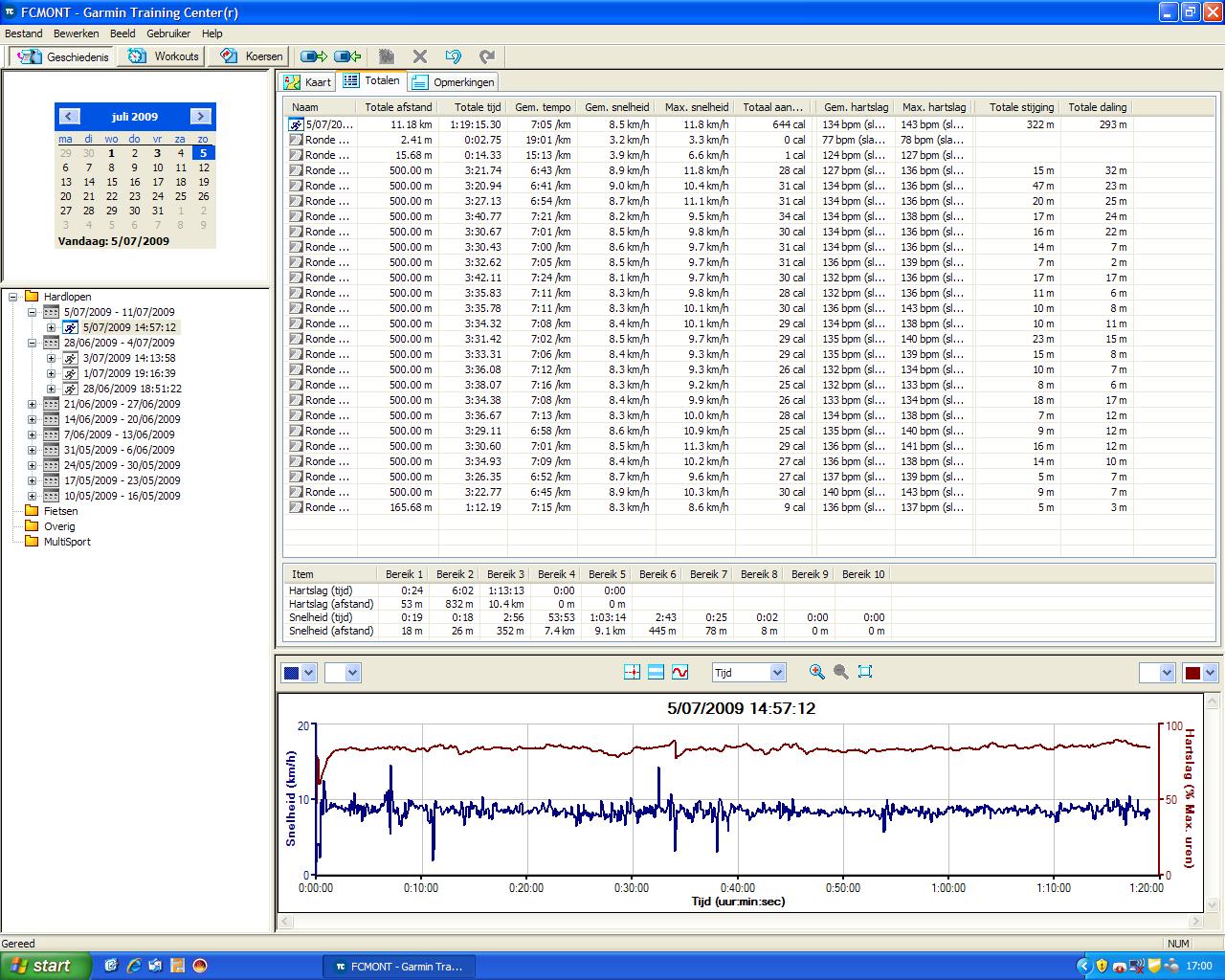This screenshot has width=1225, height=980.
Task: Click the 165.68 m distance cell
Action: [412, 507]
